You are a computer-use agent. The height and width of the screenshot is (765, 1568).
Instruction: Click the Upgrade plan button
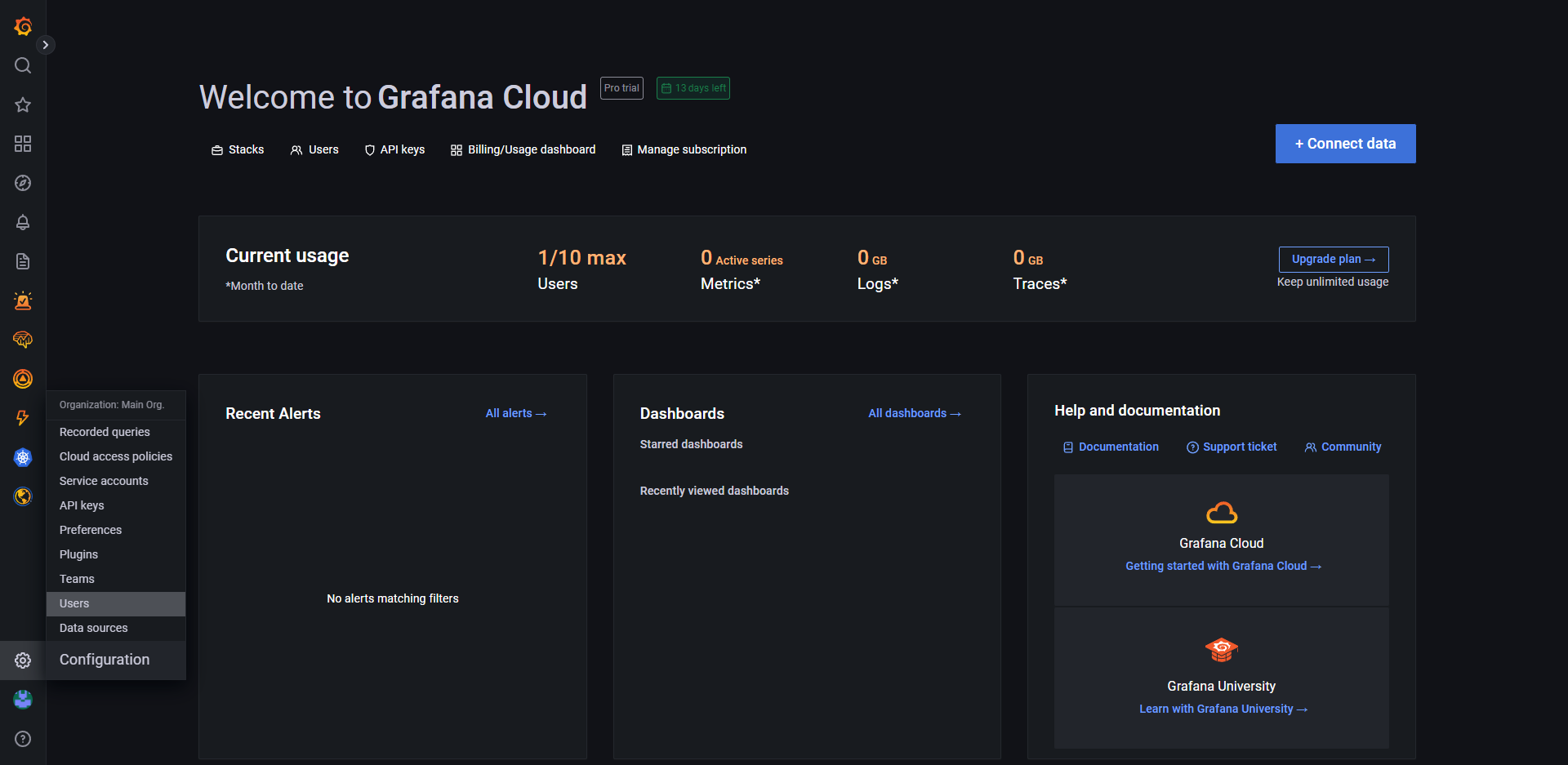pyautogui.click(x=1334, y=259)
